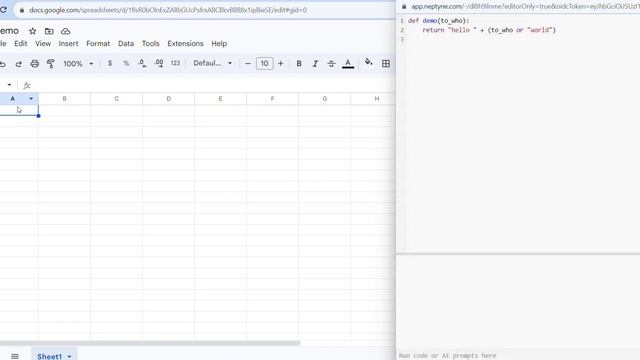
Task: Click the Google Sheets URL address bar
Action: pyautogui.click(x=204, y=10)
